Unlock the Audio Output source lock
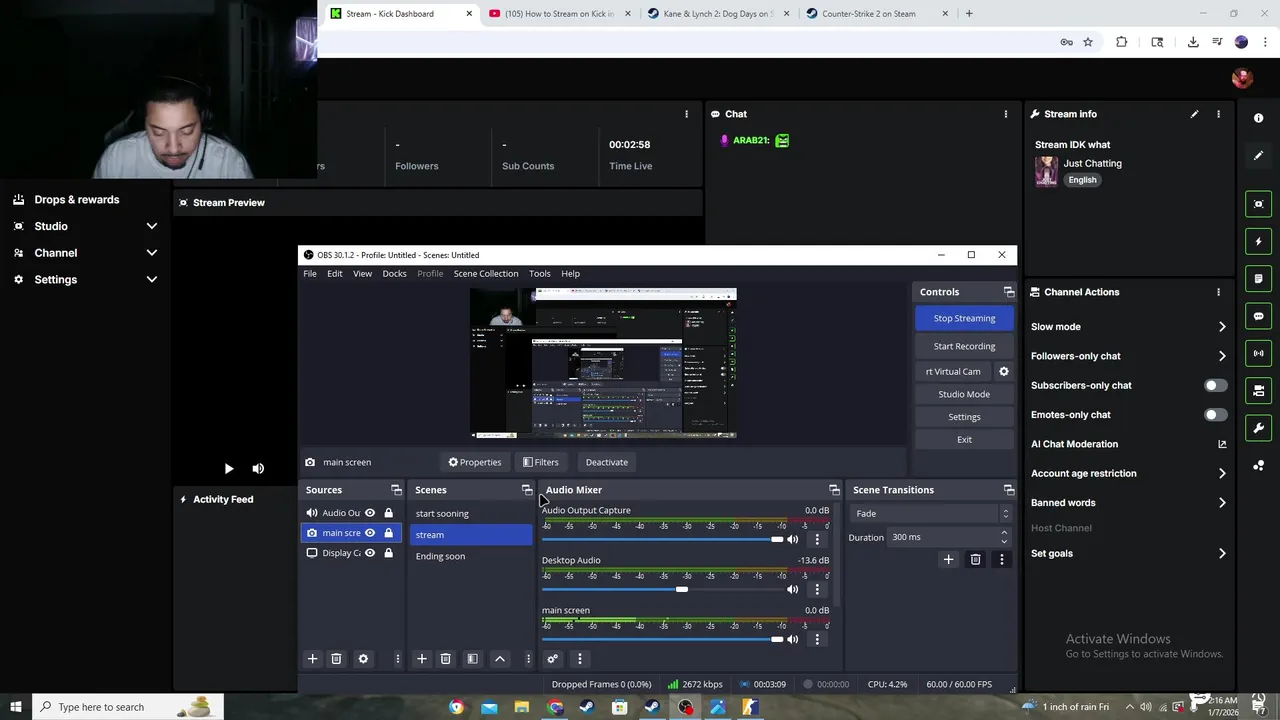Viewport: 1280px width, 720px height. coord(389,513)
